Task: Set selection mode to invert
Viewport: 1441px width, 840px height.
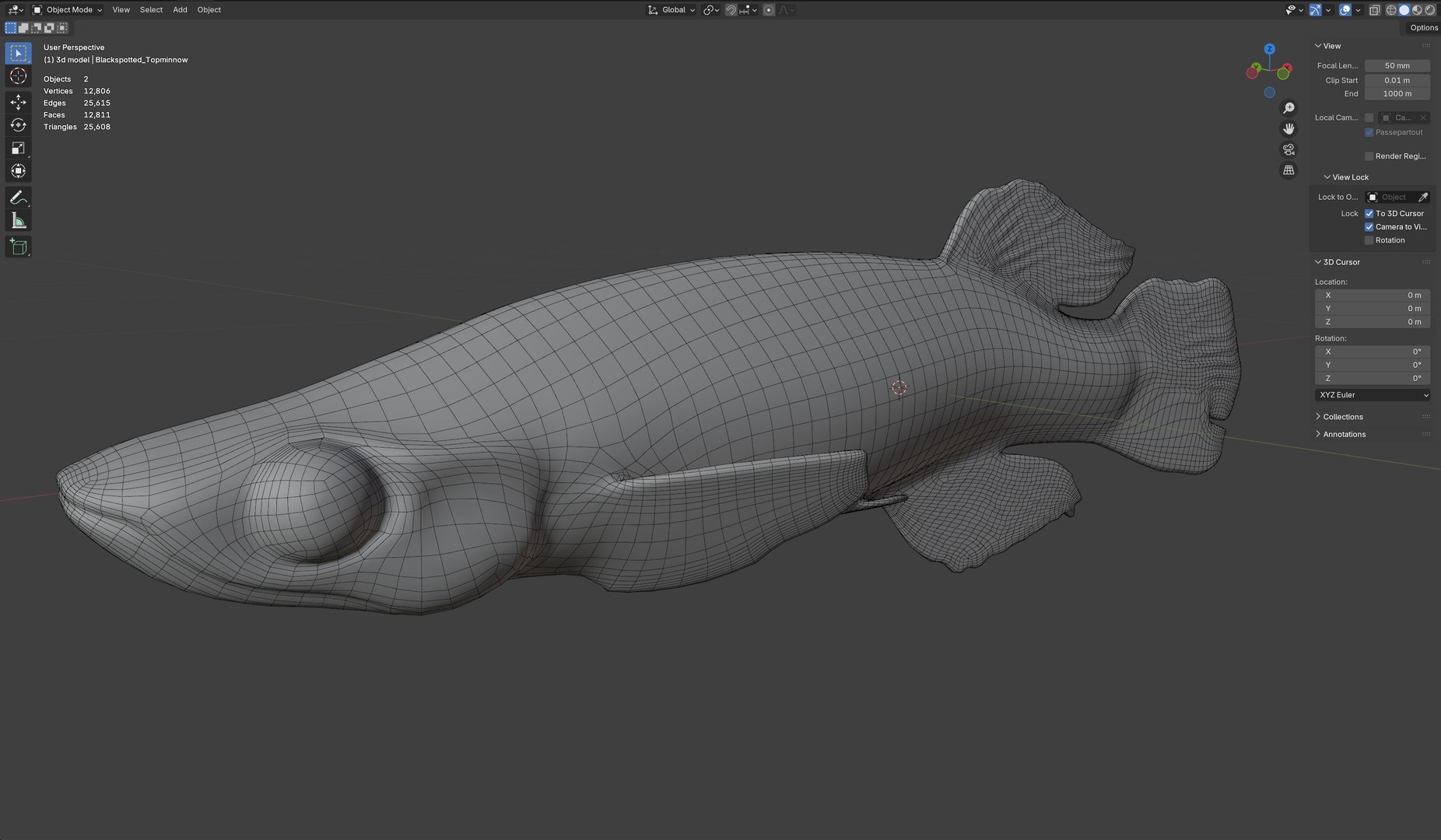Action: point(49,27)
